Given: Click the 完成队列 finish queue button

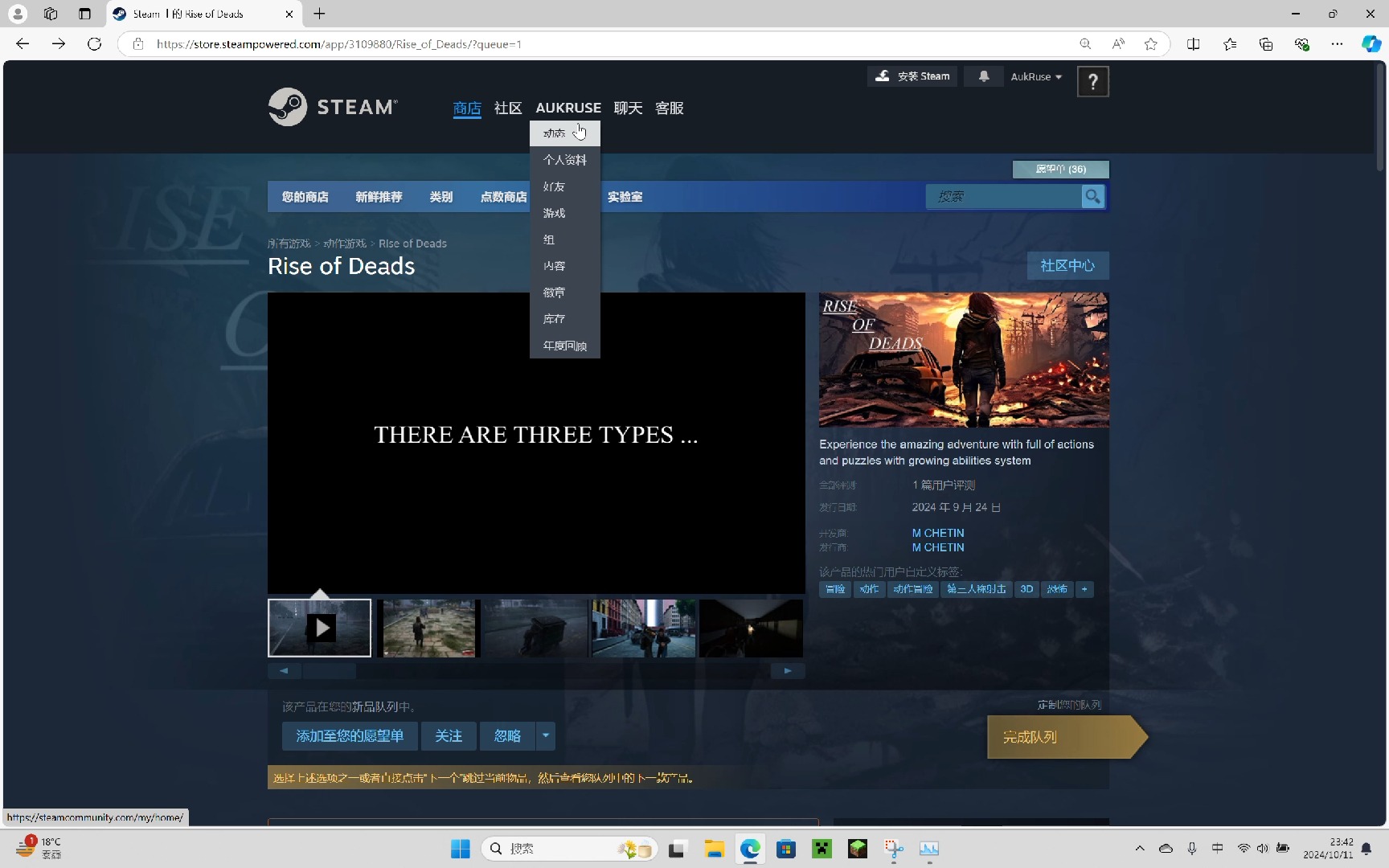Looking at the screenshot, I should (1066, 737).
